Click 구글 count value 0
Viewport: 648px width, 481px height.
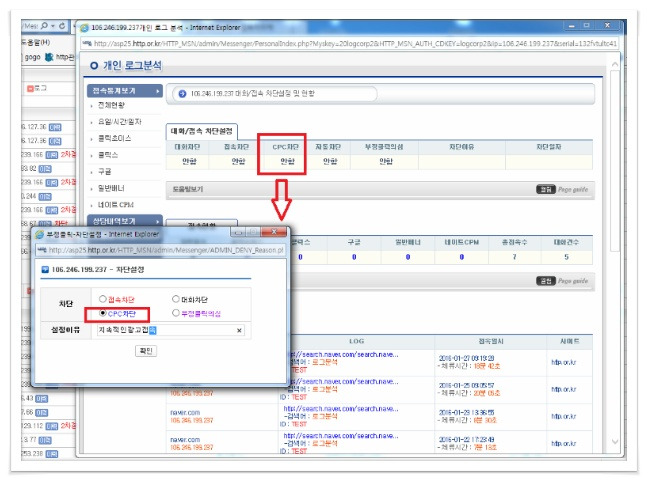(x=354, y=257)
